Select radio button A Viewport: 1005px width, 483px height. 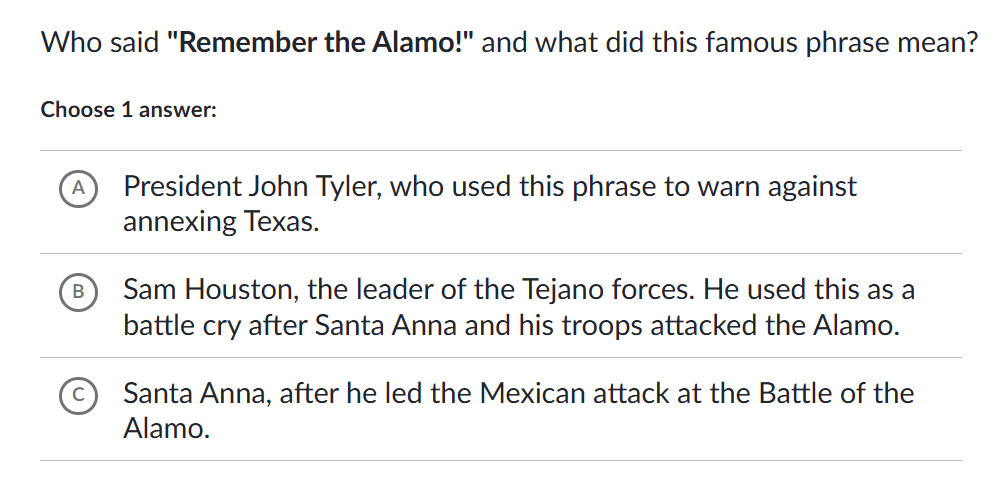coord(77,187)
